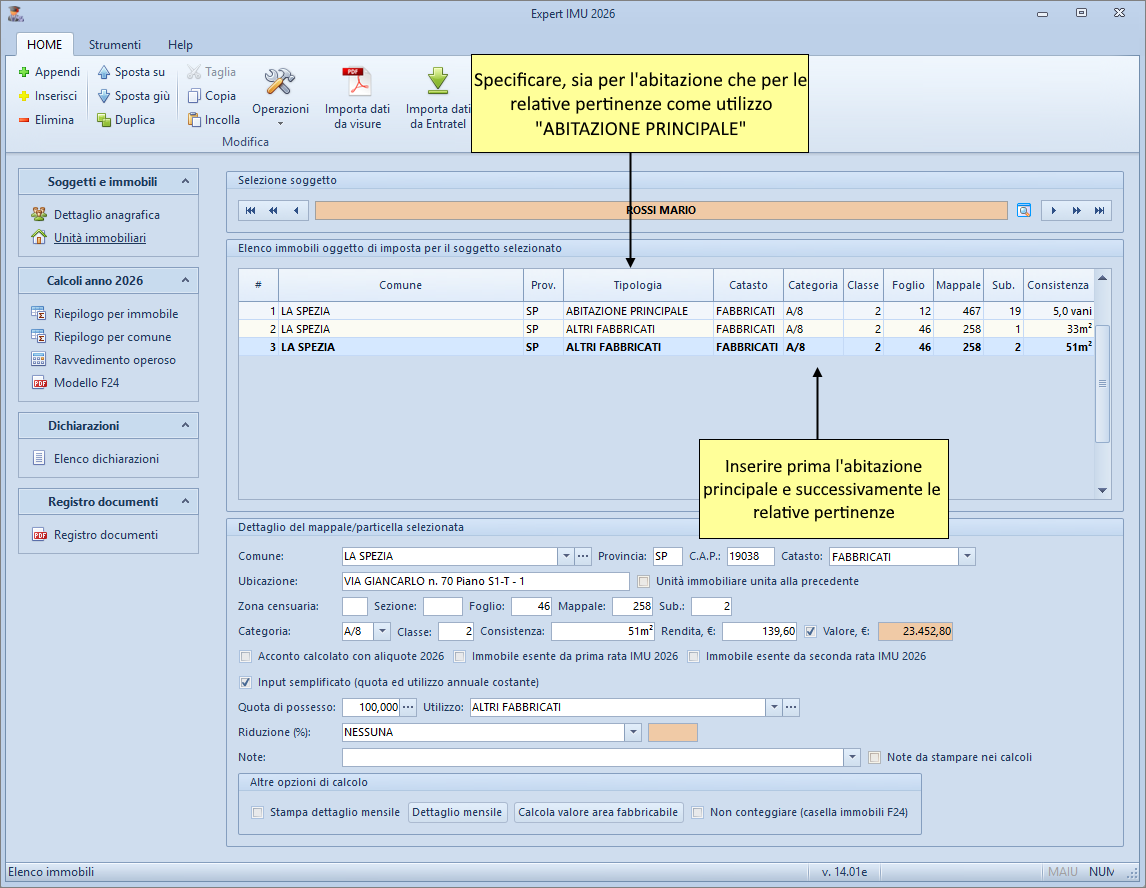Click the orange swatch beside Riduzione
Screen dimensions: 1146x888
click(x=673, y=732)
